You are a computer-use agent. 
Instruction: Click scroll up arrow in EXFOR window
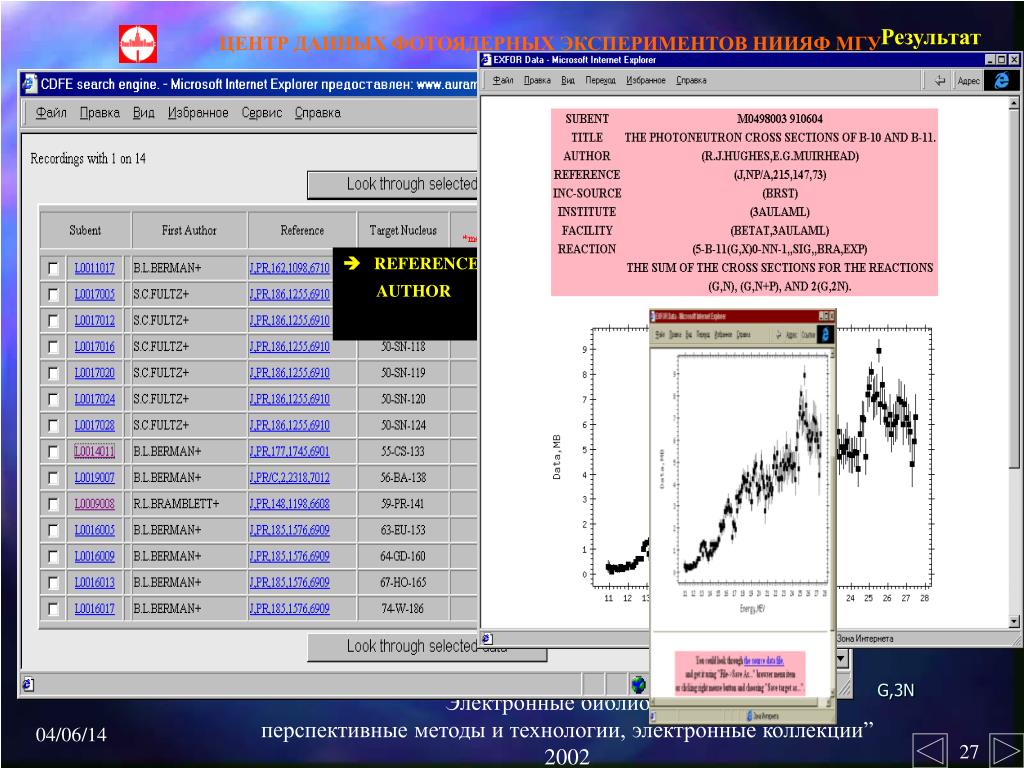[1013, 103]
